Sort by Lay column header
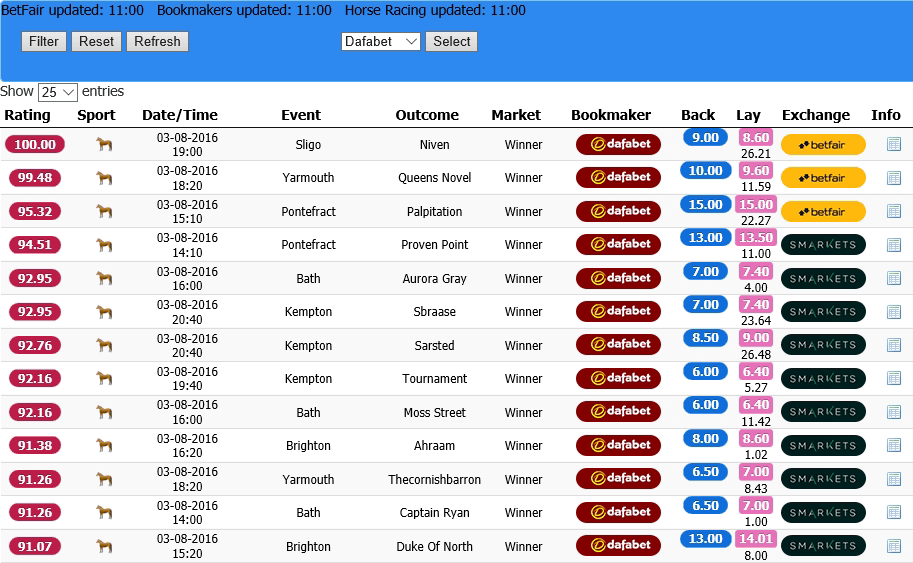The image size is (913, 563). tap(748, 115)
